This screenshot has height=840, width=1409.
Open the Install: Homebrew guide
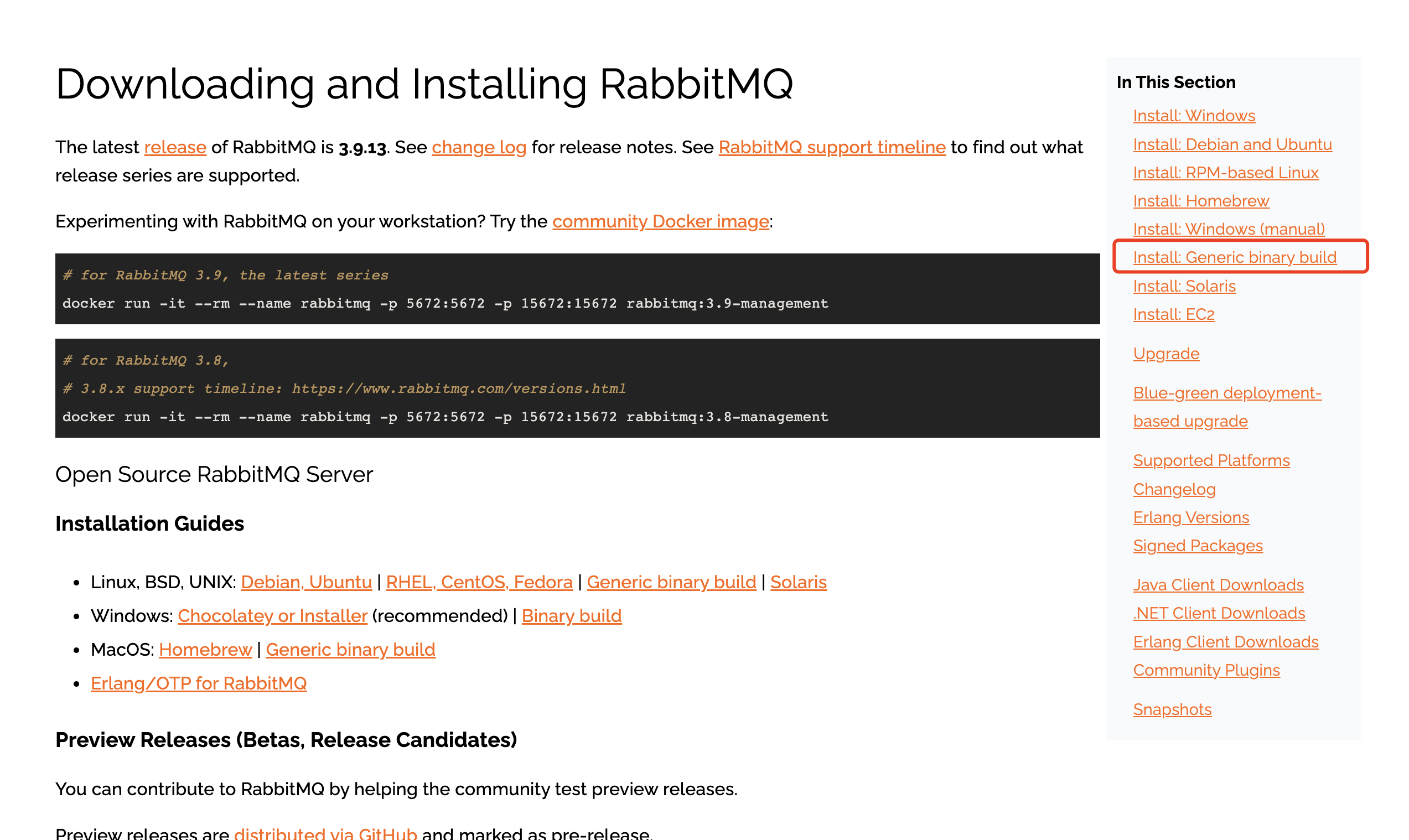[1201, 200]
